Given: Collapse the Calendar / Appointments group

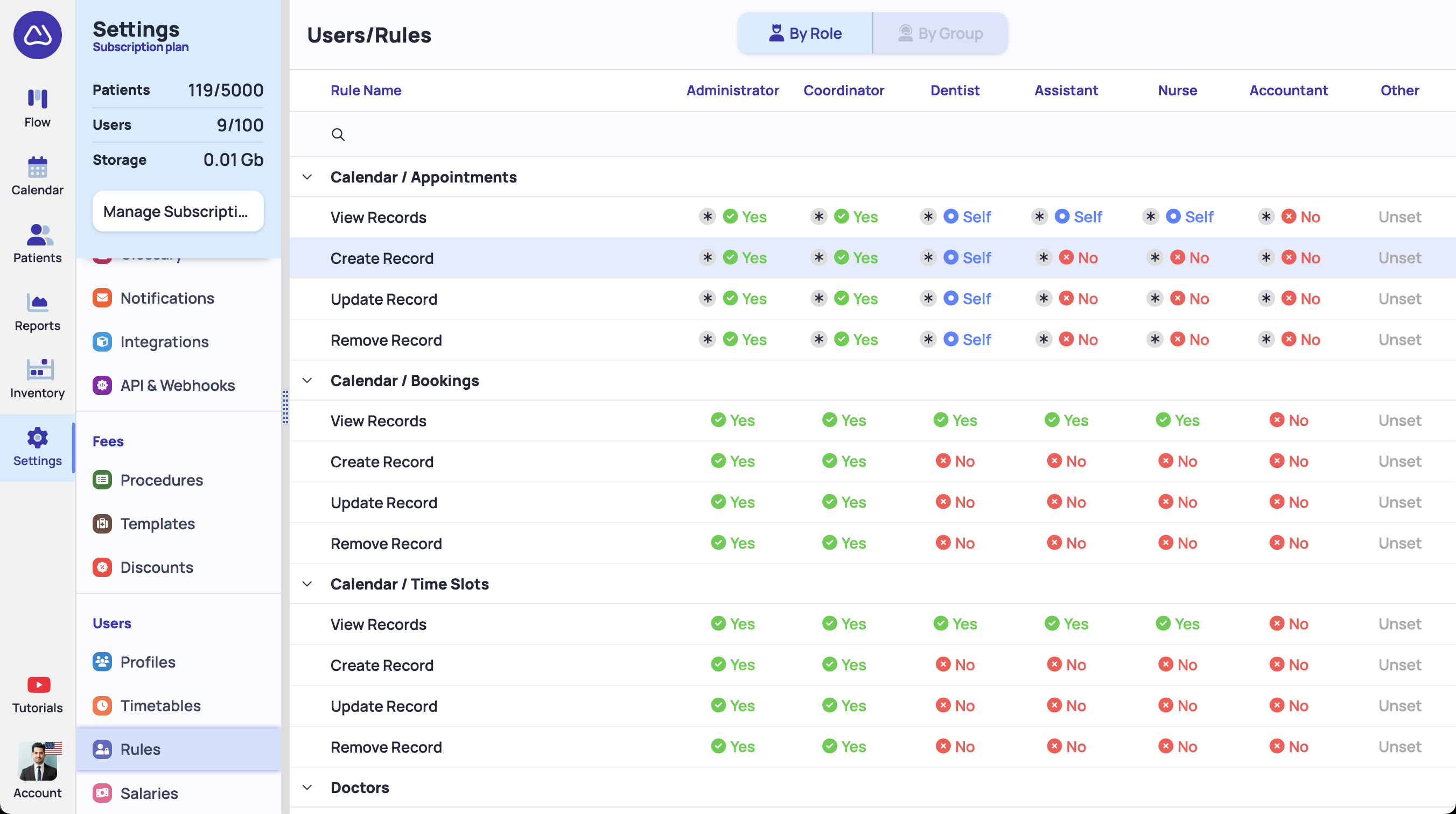Looking at the screenshot, I should [x=307, y=178].
